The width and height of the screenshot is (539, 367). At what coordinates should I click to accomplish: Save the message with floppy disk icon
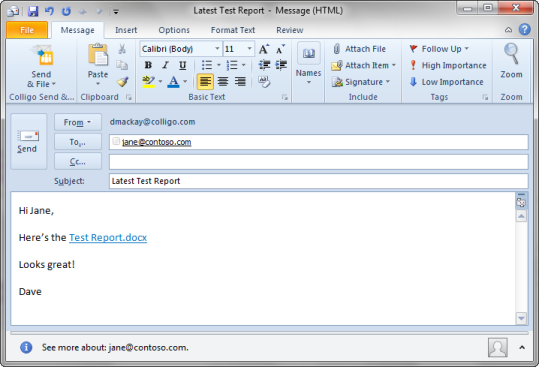point(33,11)
